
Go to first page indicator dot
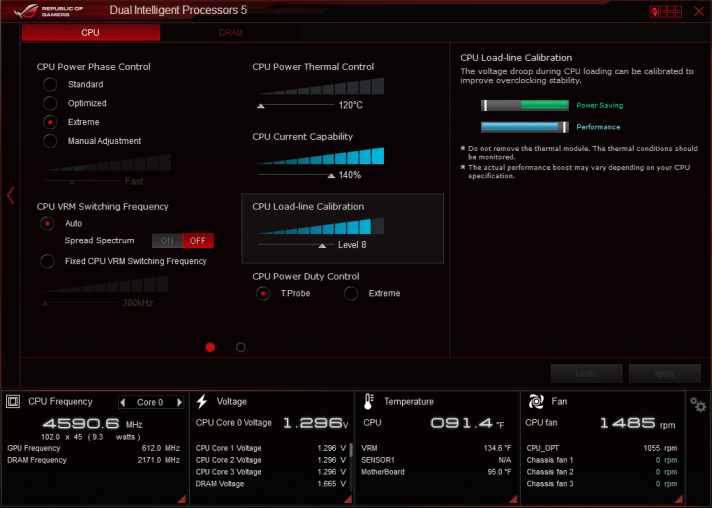[210, 347]
